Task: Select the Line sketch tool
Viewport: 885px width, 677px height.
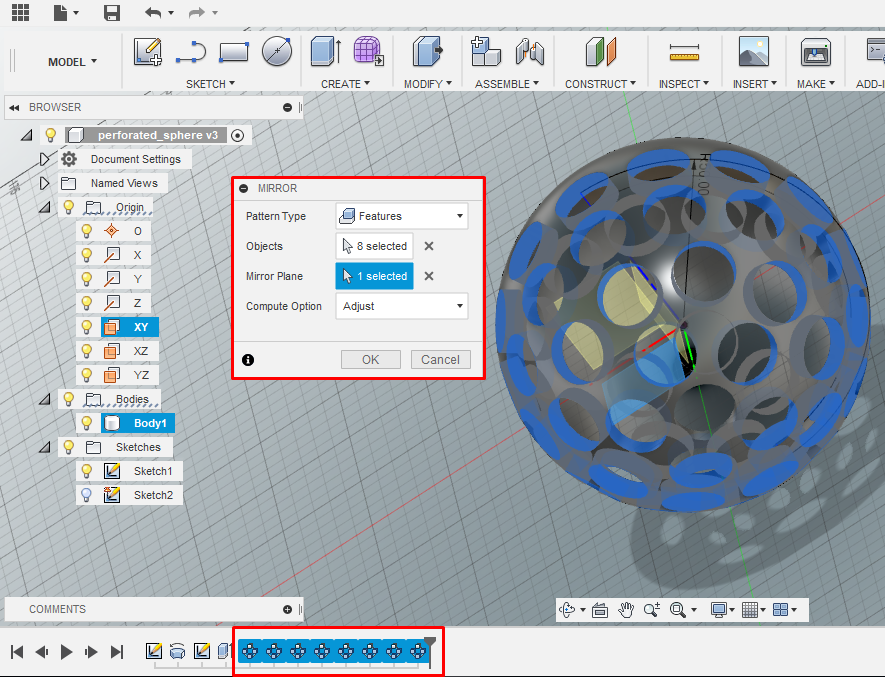Action: coord(191,53)
